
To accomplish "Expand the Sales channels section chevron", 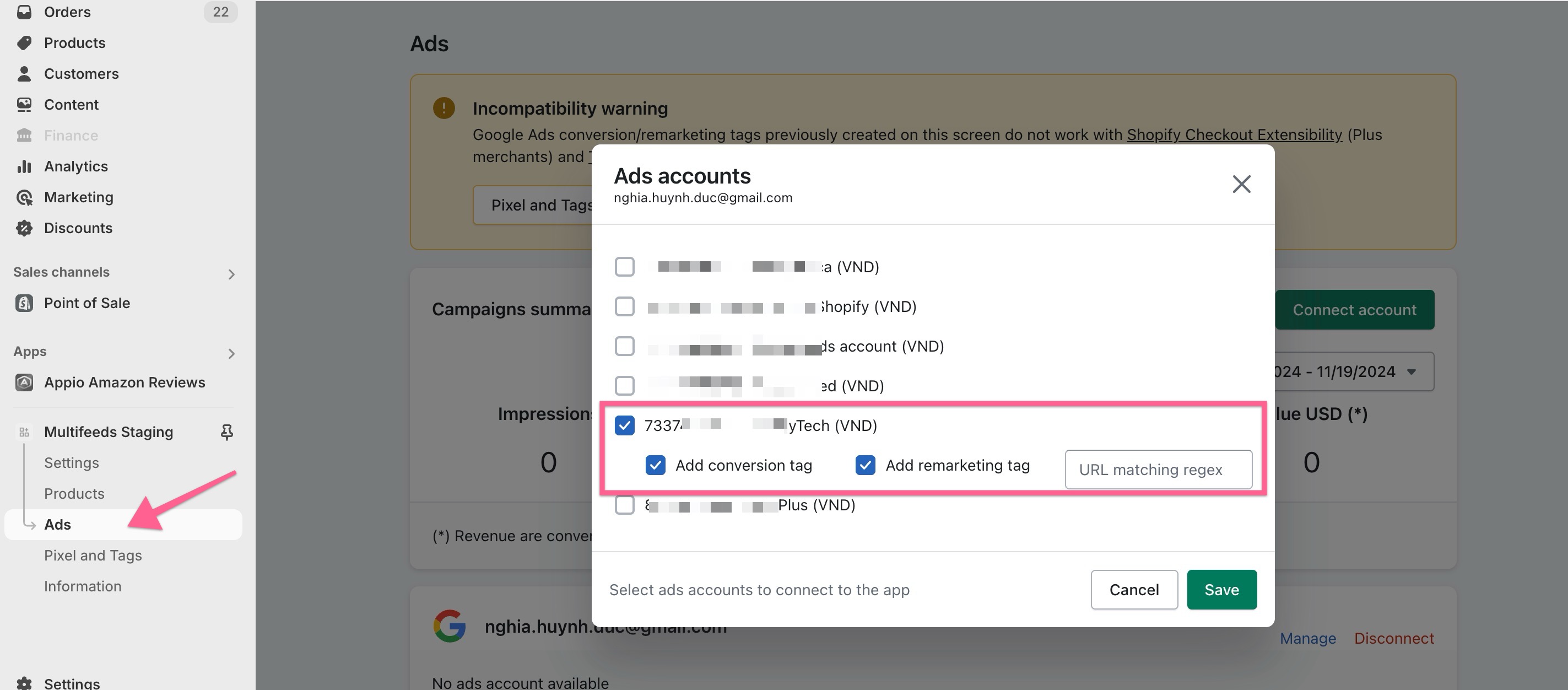I will 231,274.
